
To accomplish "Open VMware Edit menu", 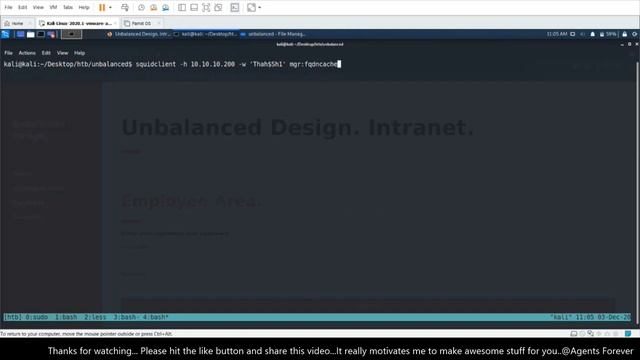I will [x=22, y=7].
